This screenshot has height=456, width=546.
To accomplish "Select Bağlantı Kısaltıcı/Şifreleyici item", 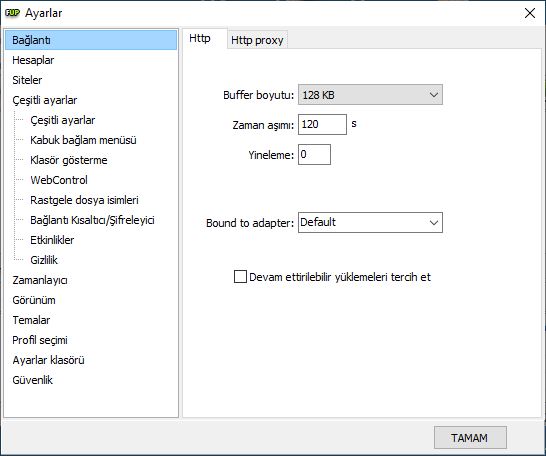I will pos(92,220).
